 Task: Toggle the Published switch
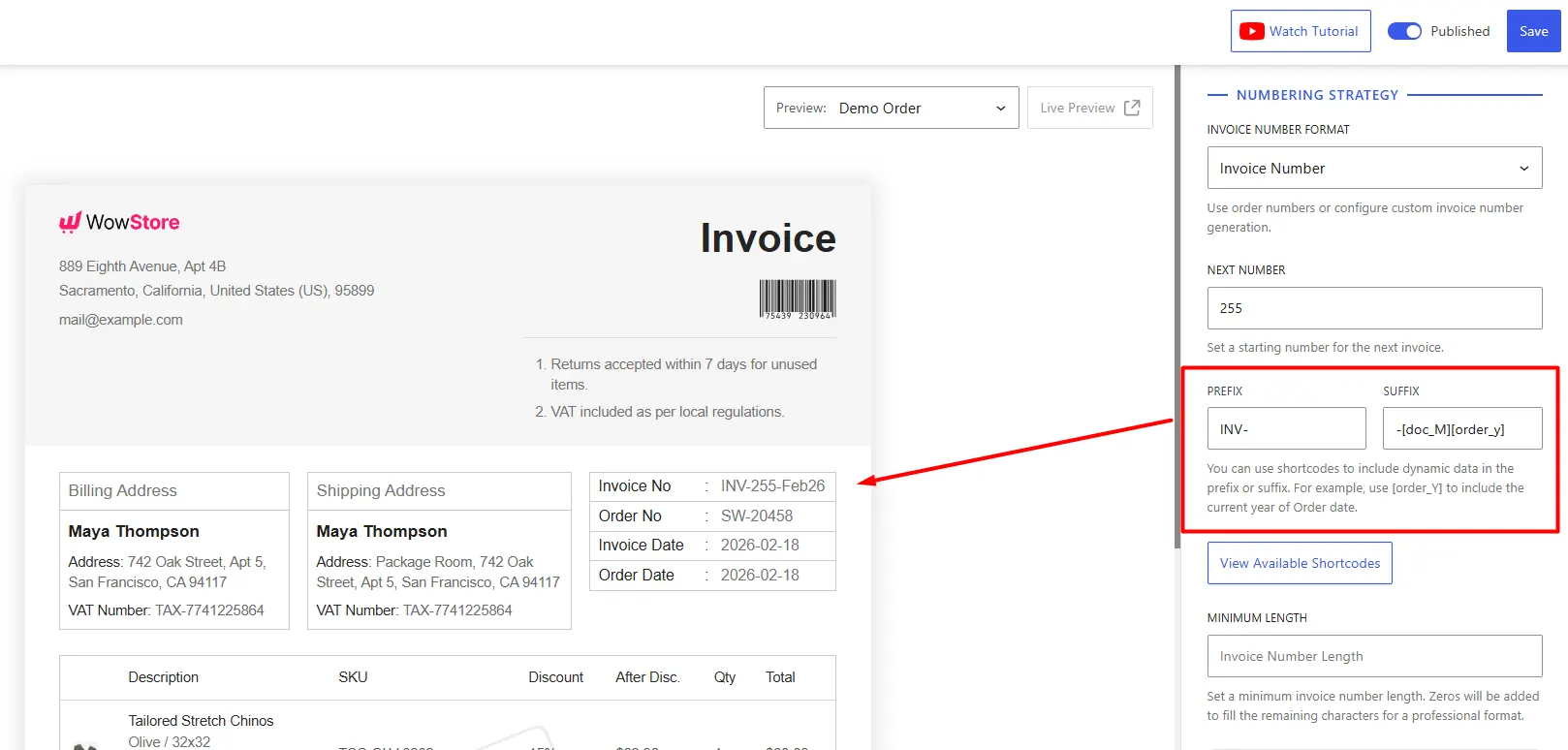(x=1404, y=31)
